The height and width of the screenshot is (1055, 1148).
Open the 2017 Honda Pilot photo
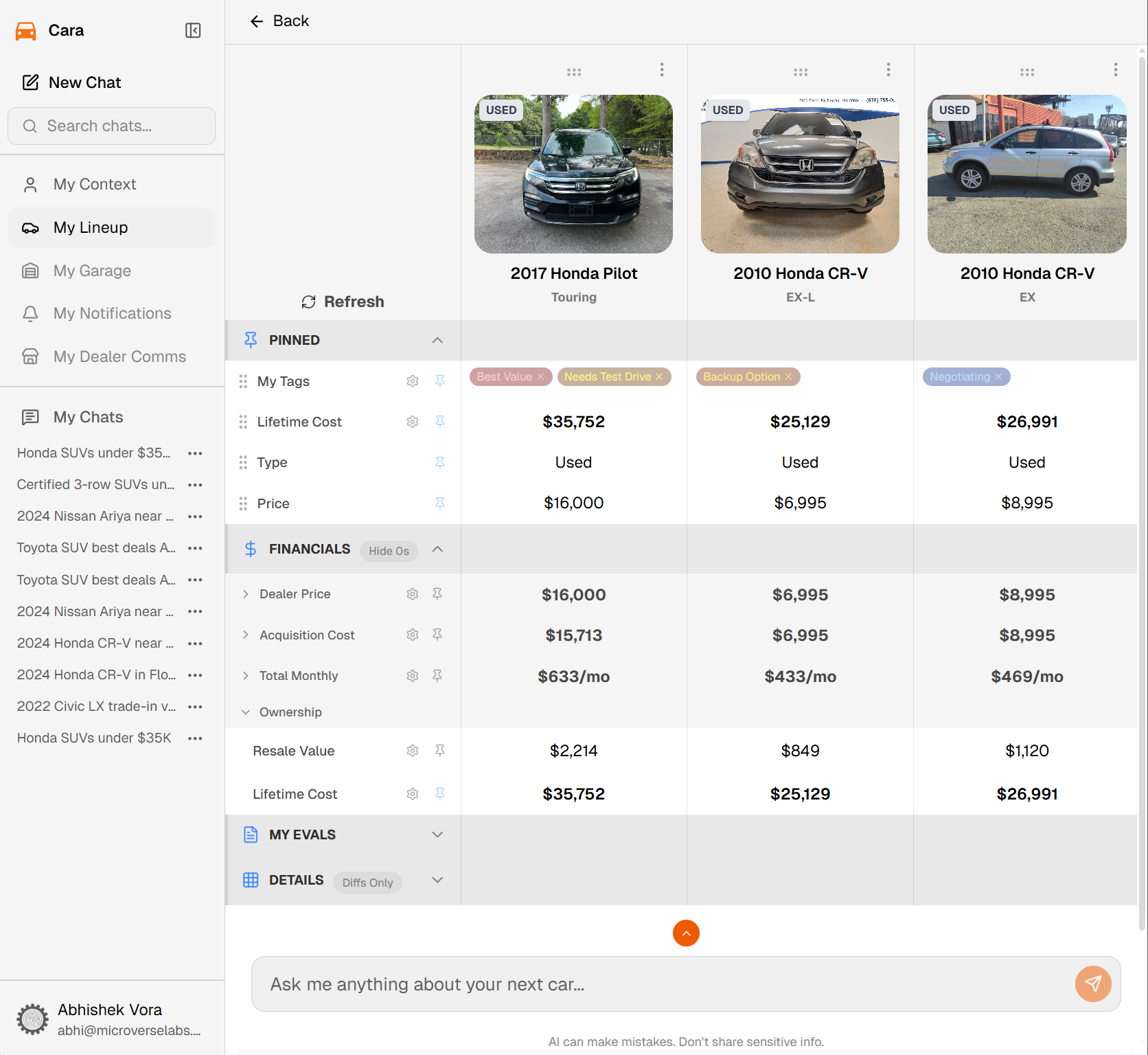coord(573,174)
